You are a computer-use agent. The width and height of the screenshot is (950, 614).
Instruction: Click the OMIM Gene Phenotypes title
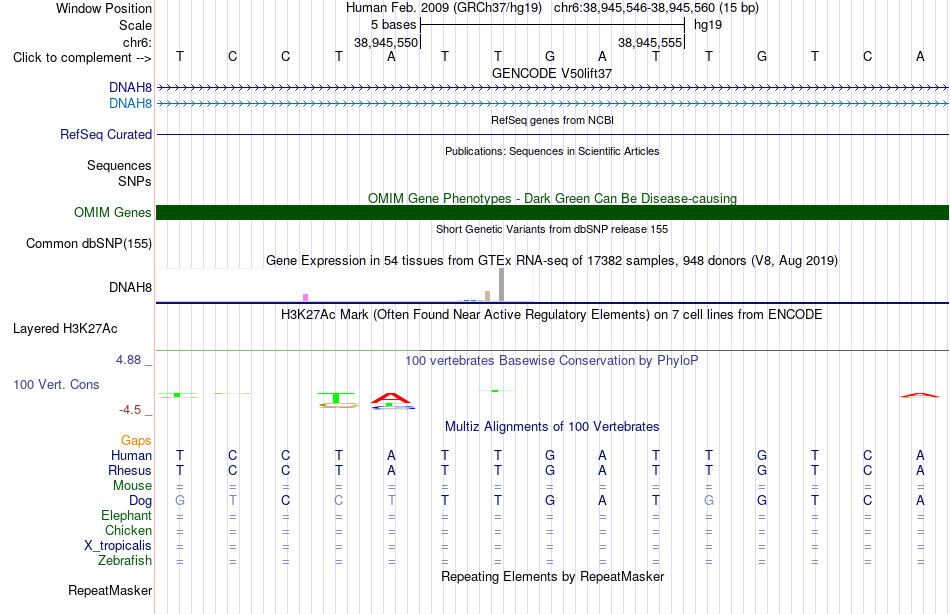pyautogui.click(x=552, y=199)
